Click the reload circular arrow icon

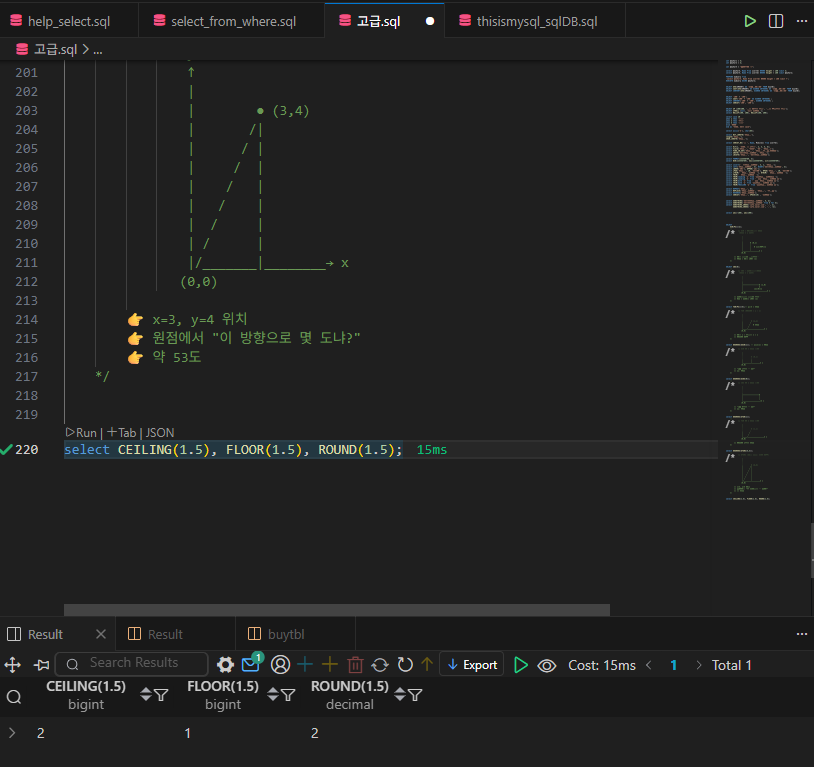click(405, 665)
